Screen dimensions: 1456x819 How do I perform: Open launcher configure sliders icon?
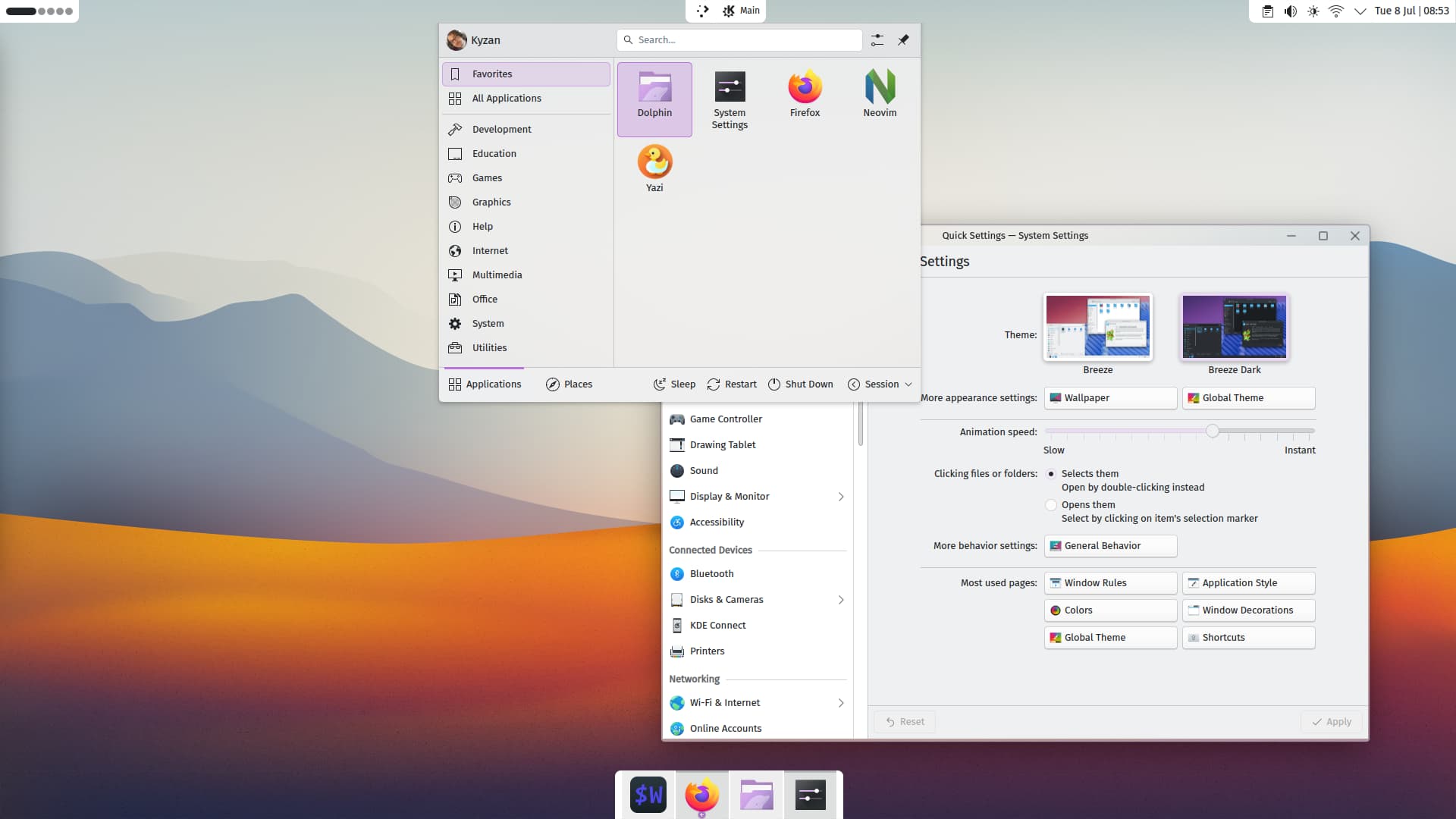pos(877,40)
